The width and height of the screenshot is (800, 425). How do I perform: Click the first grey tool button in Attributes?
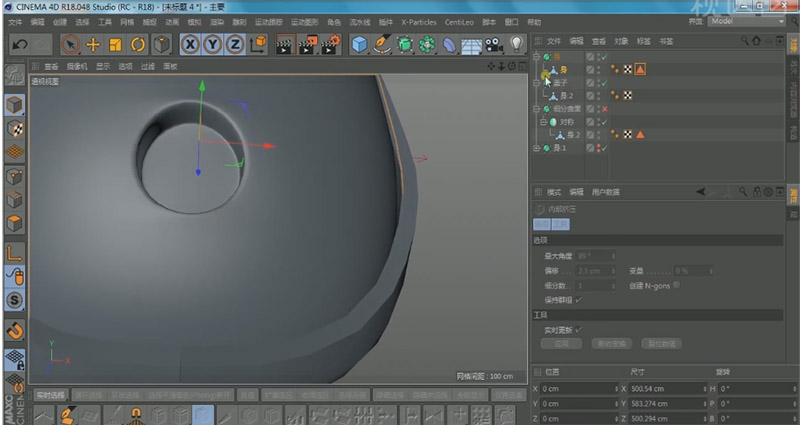pyautogui.click(x=561, y=343)
